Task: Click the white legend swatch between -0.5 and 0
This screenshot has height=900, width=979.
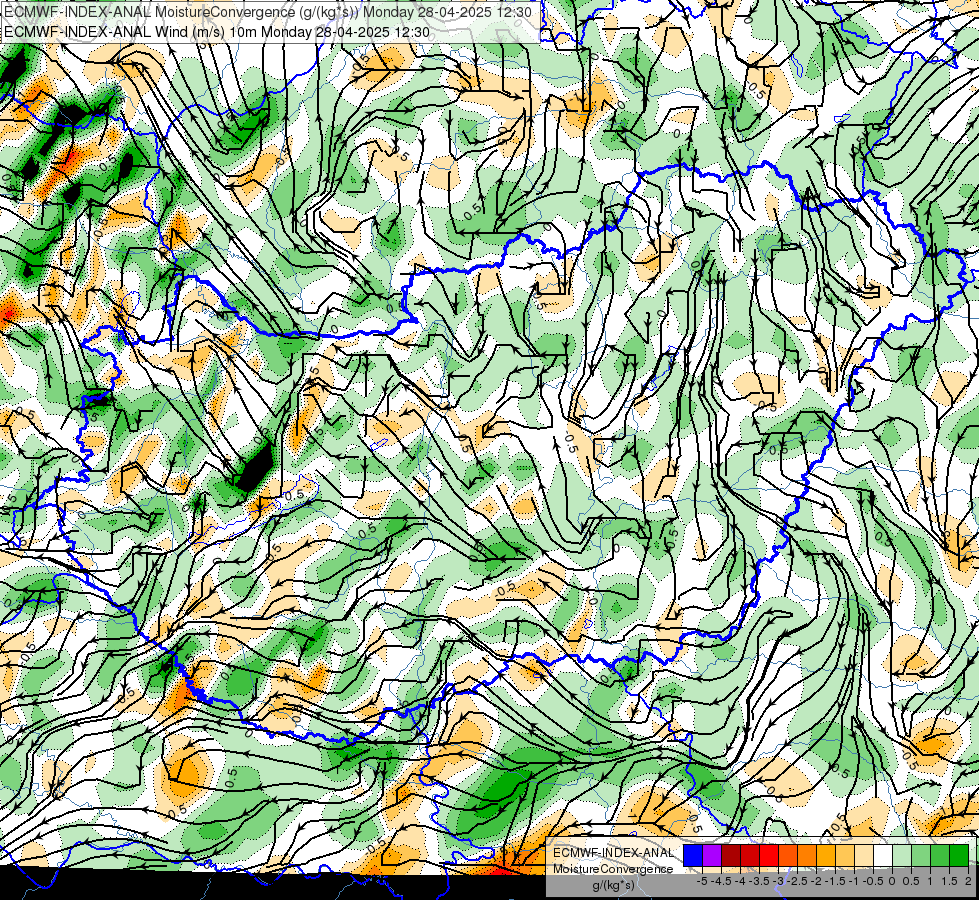Action: 883,856
